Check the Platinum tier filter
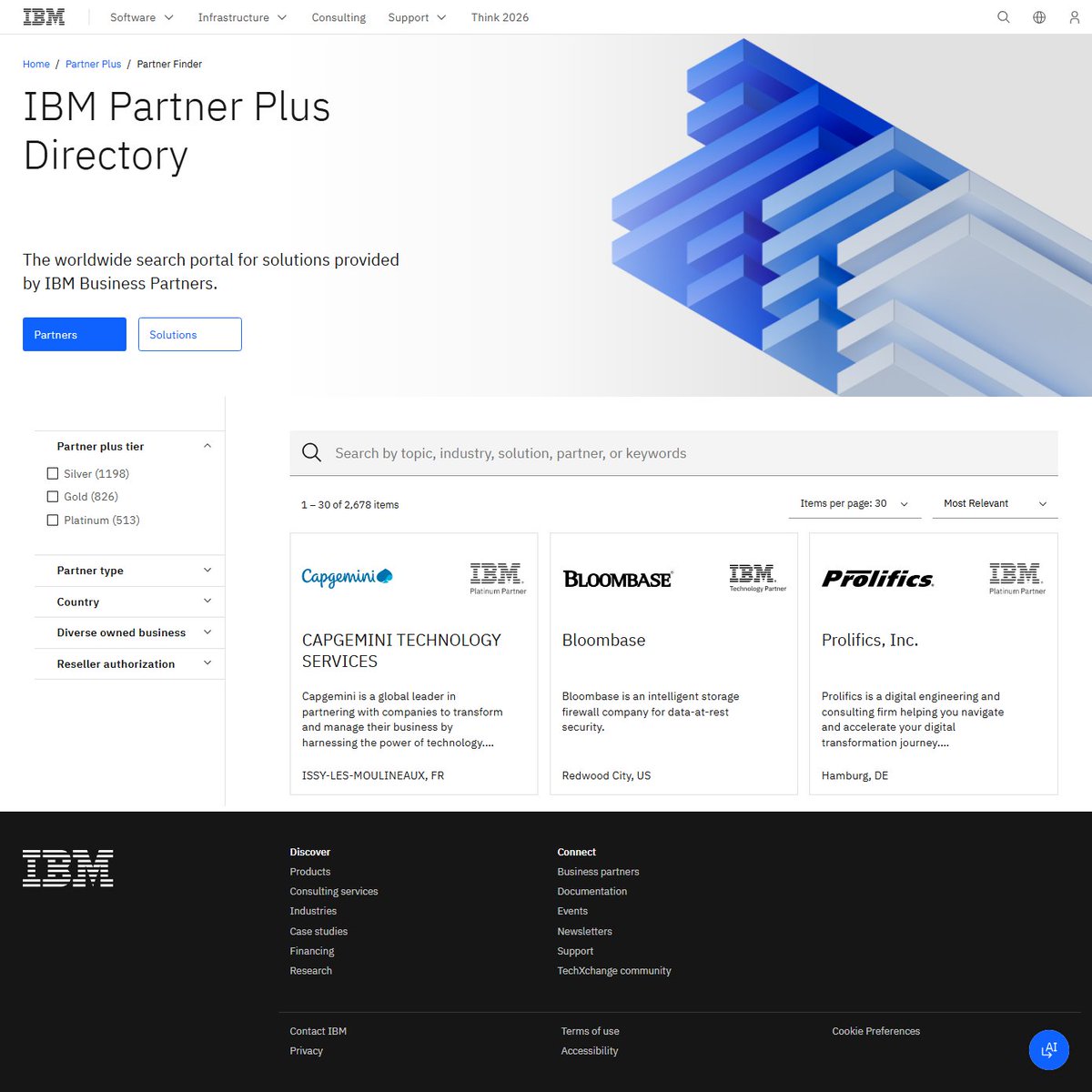The height and width of the screenshot is (1092, 1092). 53,521
